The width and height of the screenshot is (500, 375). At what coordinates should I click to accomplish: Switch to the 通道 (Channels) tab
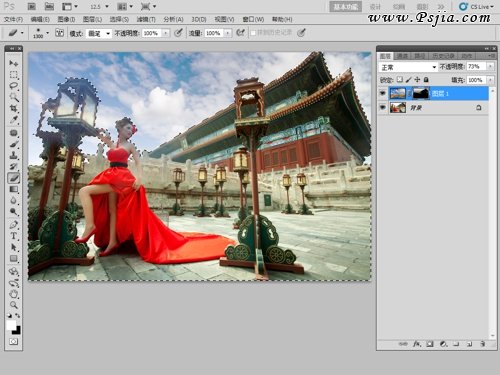[x=402, y=56]
